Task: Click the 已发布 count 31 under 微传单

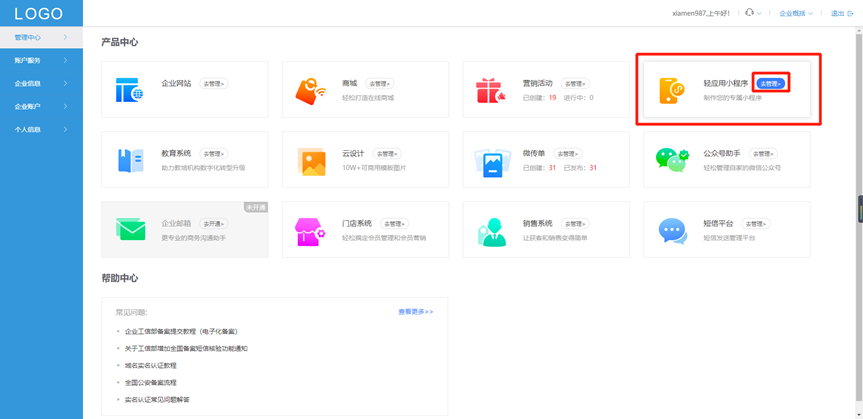Action: [593, 168]
